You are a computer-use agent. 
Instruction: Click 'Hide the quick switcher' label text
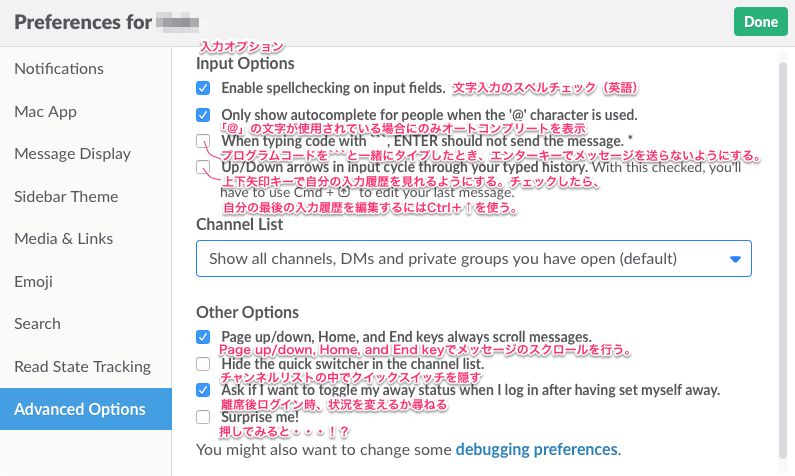[x=353, y=363]
